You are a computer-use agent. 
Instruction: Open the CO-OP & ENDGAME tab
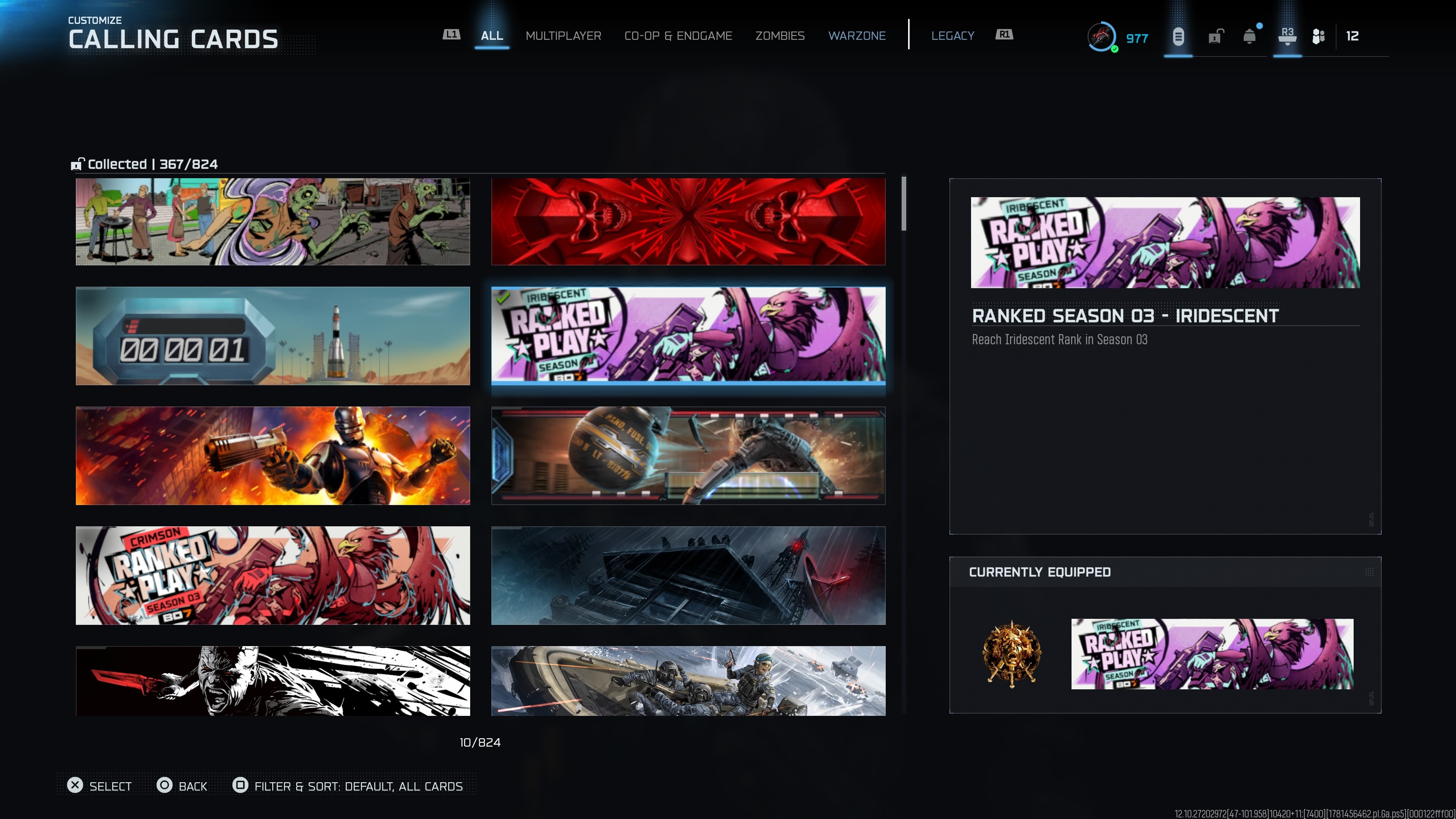[678, 36]
